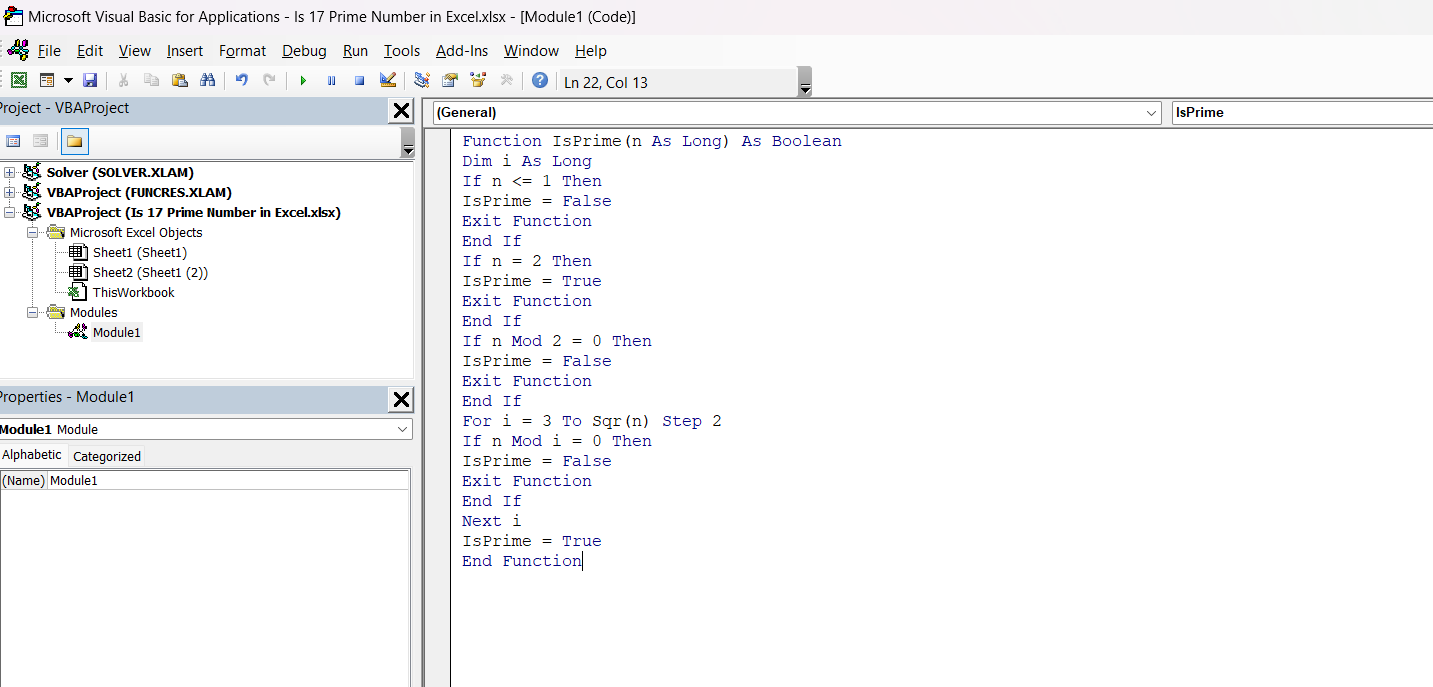1433x687 pixels.
Task: Click the Redo arrow icon
Action: (269, 81)
